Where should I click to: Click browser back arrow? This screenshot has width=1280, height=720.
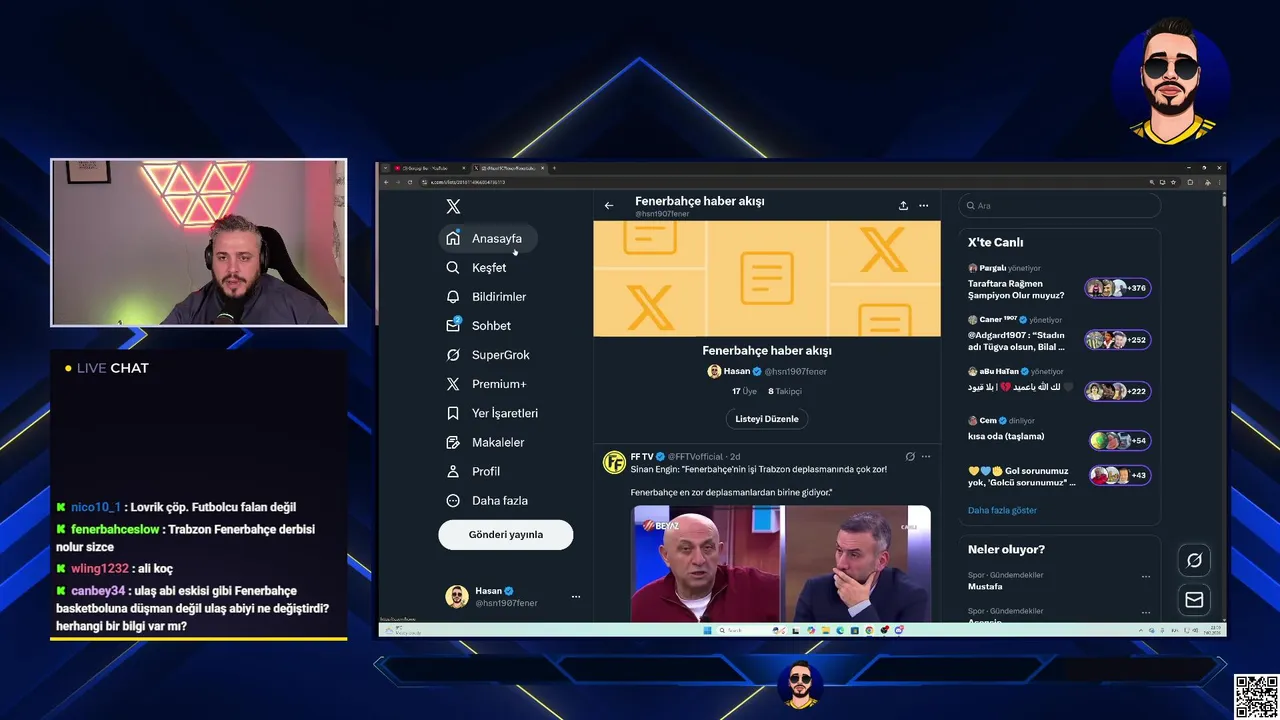386,182
